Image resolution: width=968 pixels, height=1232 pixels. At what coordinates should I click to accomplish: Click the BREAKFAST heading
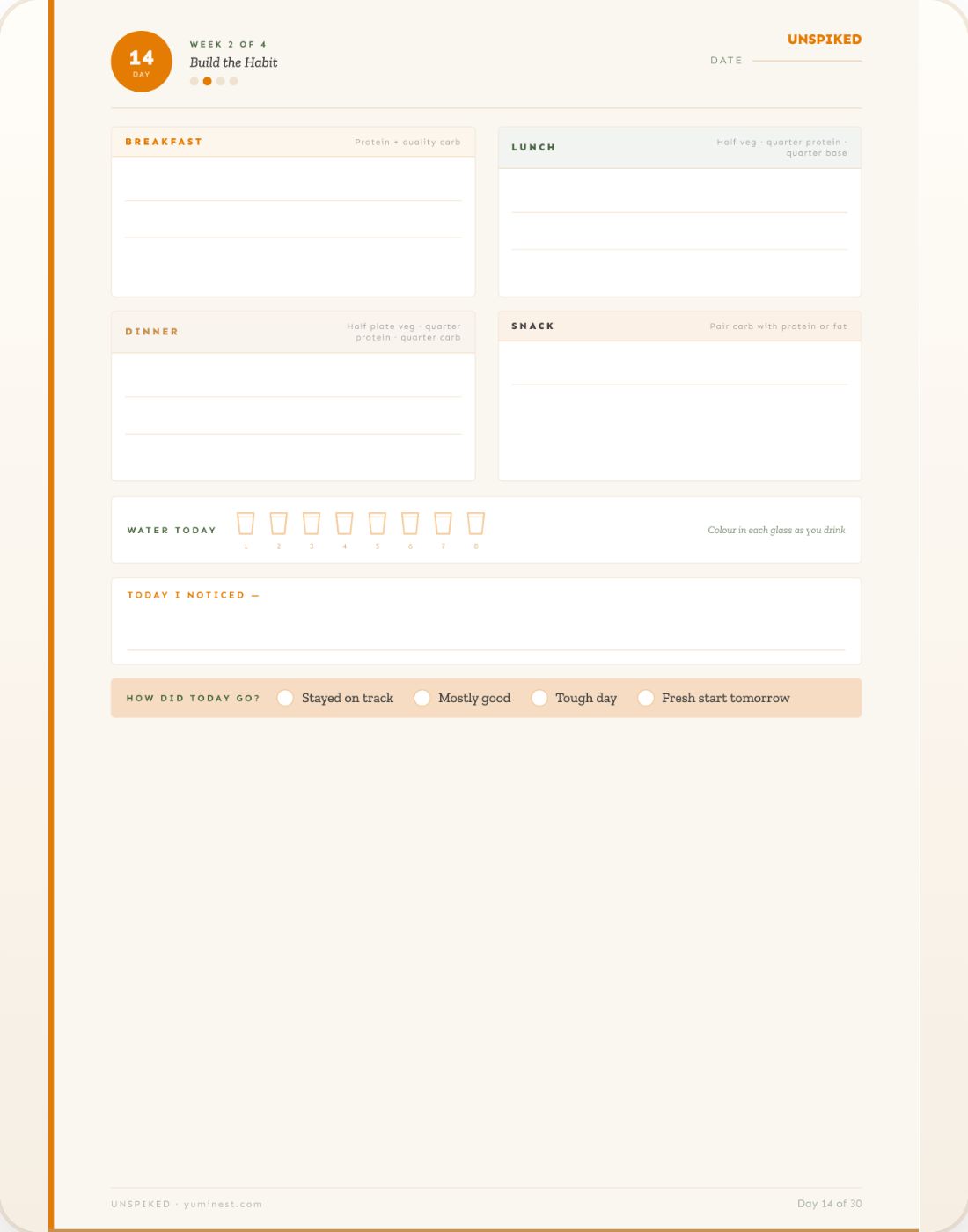[164, 142]
